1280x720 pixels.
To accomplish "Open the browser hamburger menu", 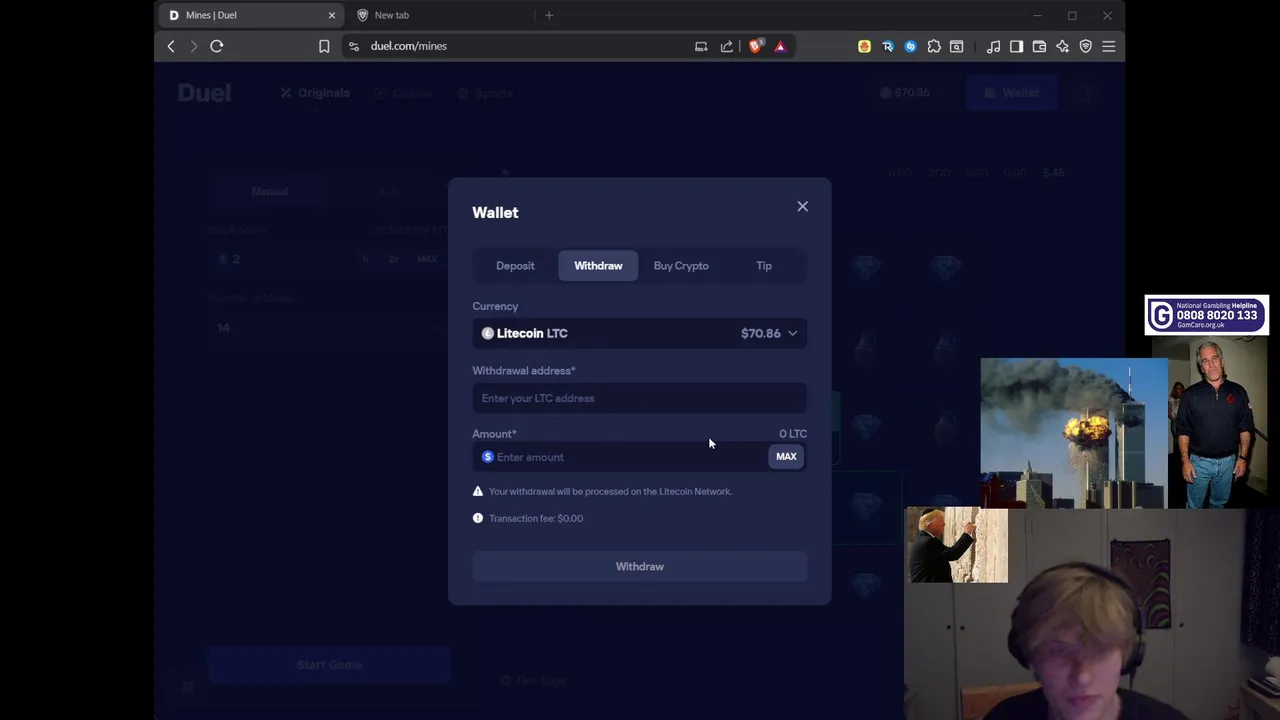I will pyautogui.click(x=1108, y=46).
